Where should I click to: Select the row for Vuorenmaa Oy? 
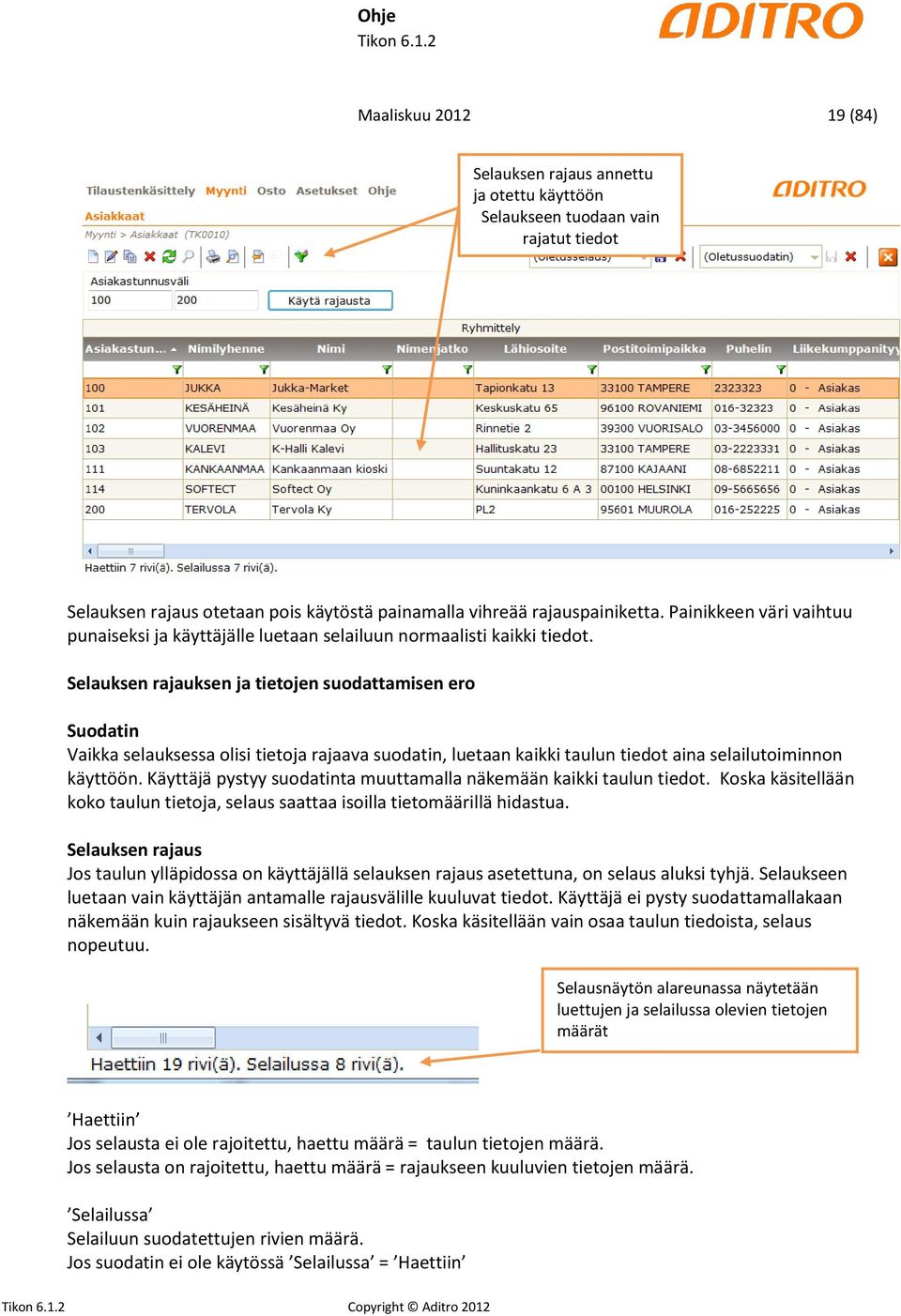491,429
